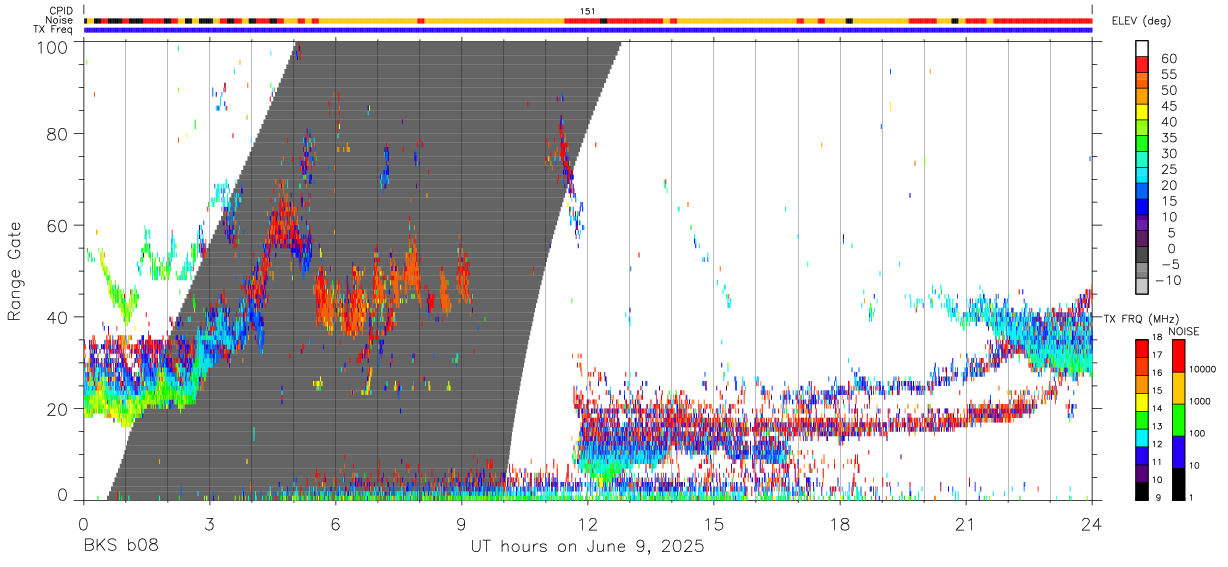Screen dimensions: 1228x567
Task: Click the "50" label on ELEV colorbar
Action: pyautogui.click(x=1169, y=91)
